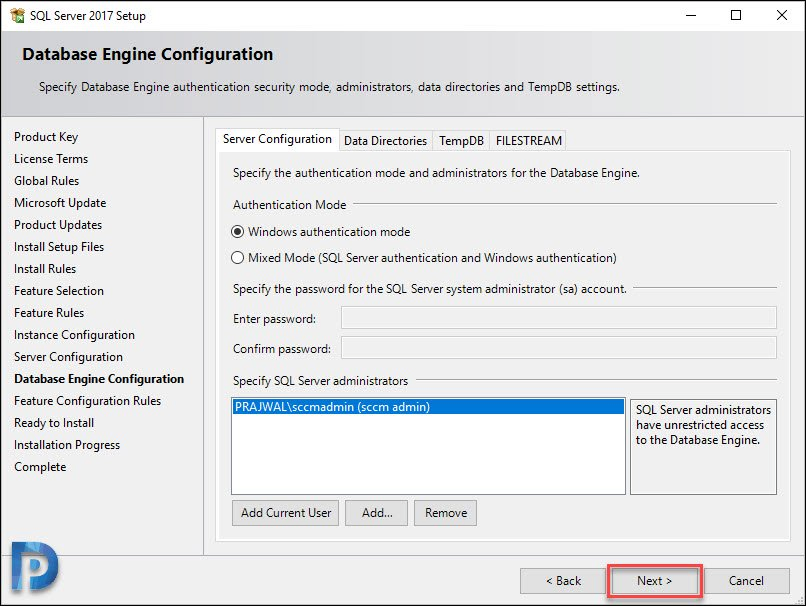
Task: Click Product Key in the step list
Action: click(46, 137)
